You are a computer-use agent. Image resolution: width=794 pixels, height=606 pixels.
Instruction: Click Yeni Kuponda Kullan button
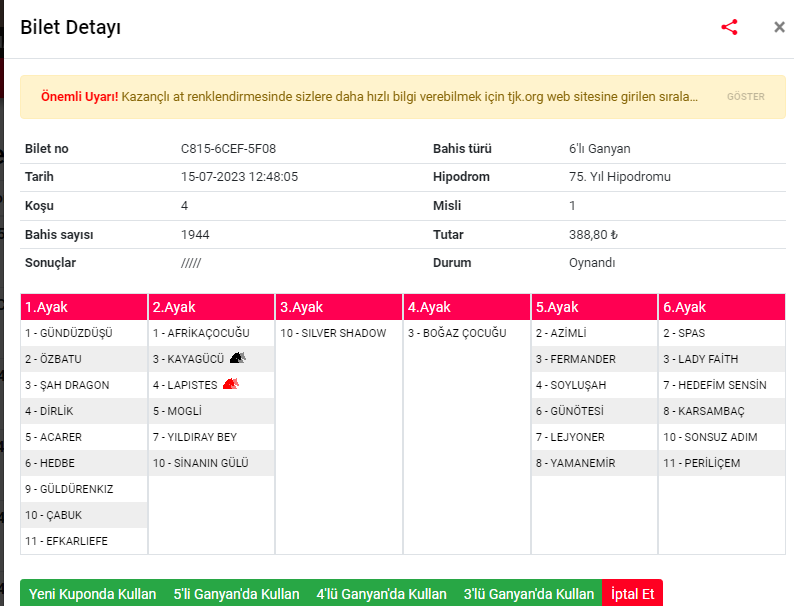pyautogui.click(x=92, y=594)
